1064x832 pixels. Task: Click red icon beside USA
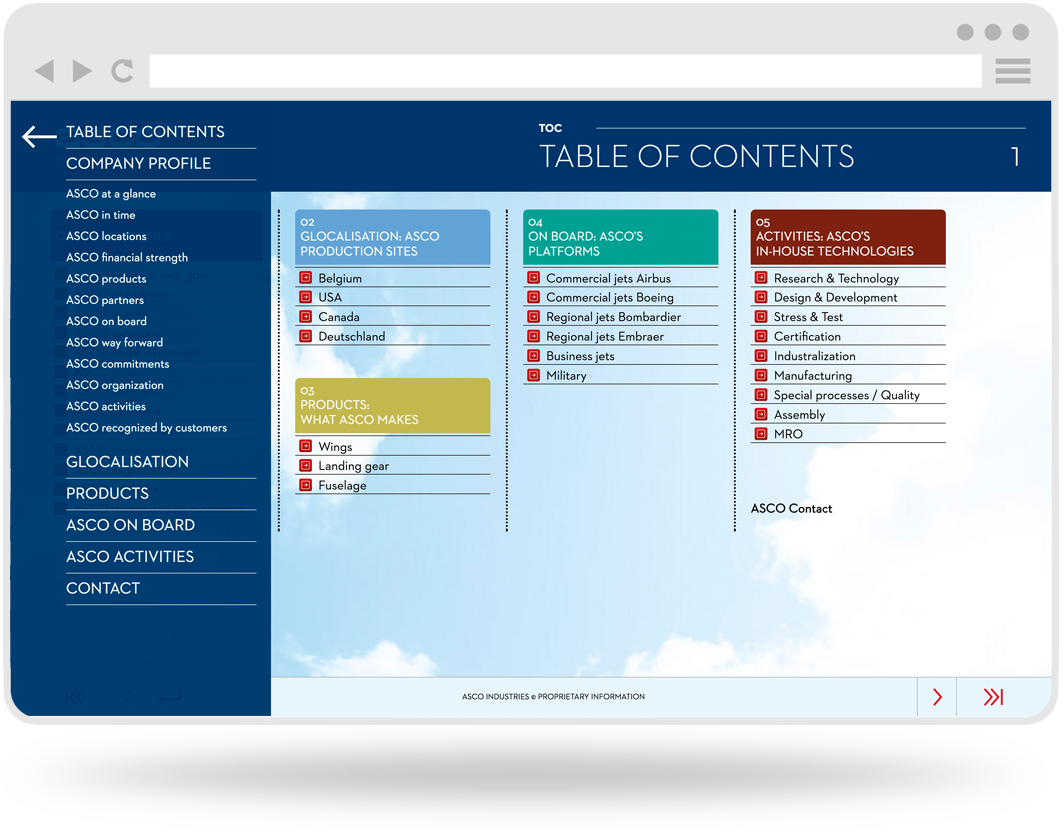(305, 297)
